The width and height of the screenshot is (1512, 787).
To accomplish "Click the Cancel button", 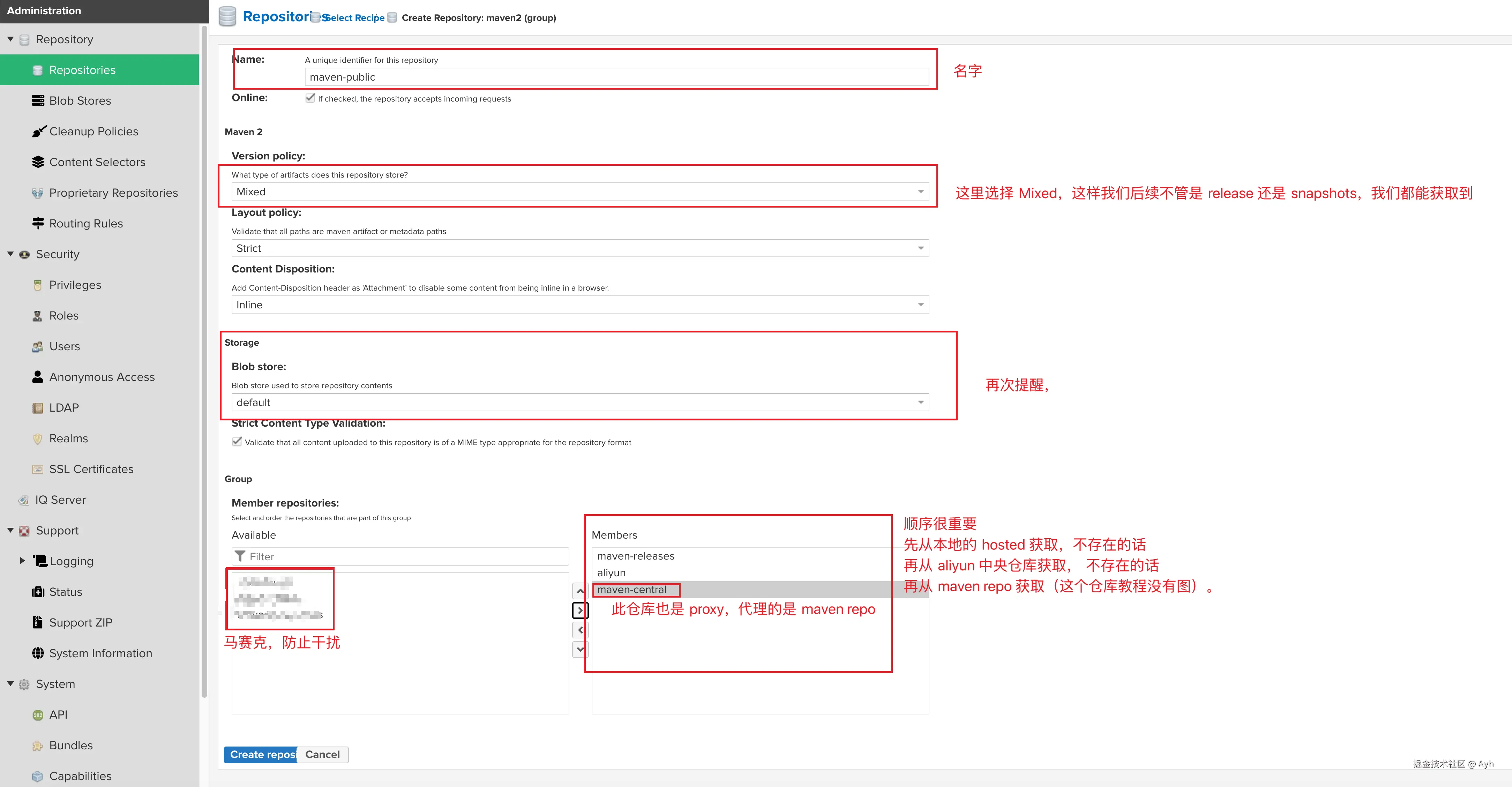I will click(x=322, y=755).
